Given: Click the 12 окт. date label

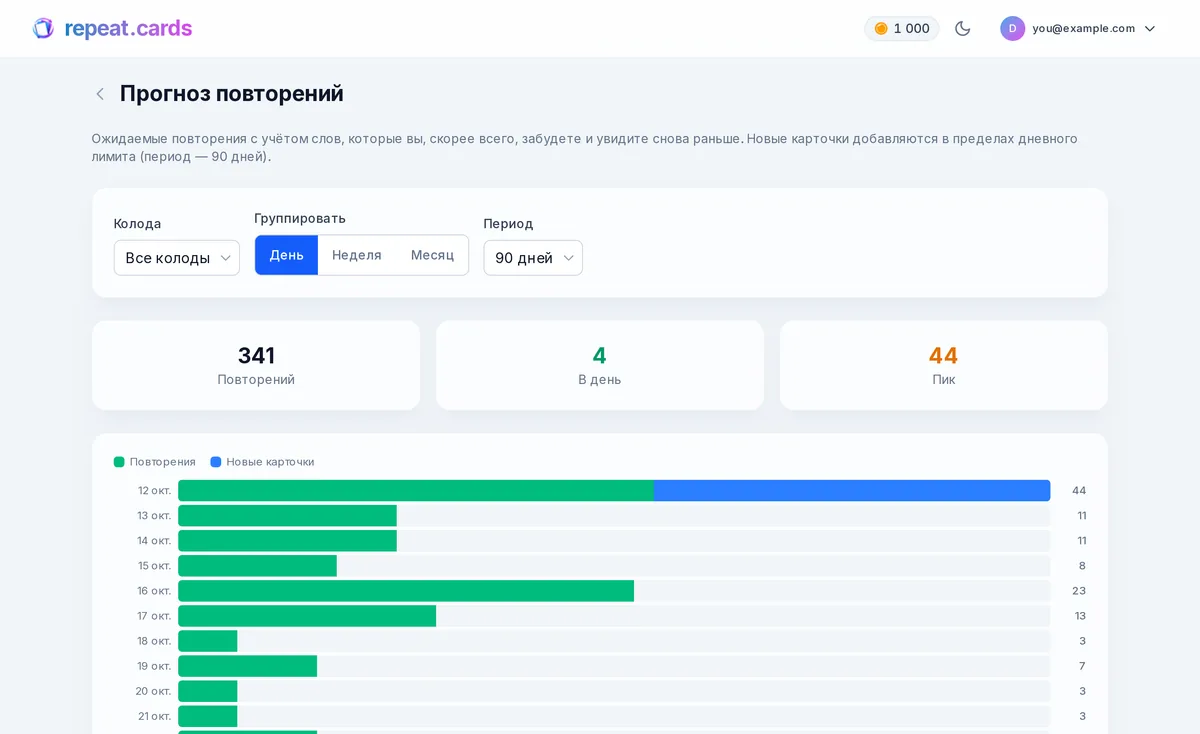Looking at the screenshot, I should 155,490.
